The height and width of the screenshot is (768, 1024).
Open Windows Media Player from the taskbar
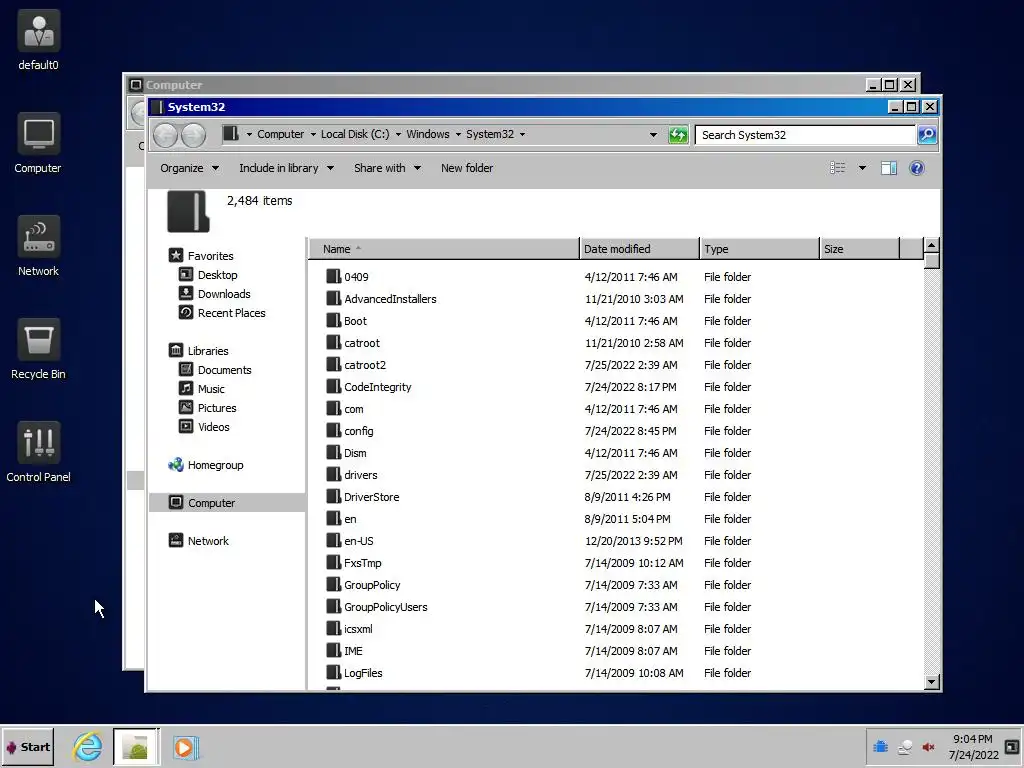click(185, 747)
